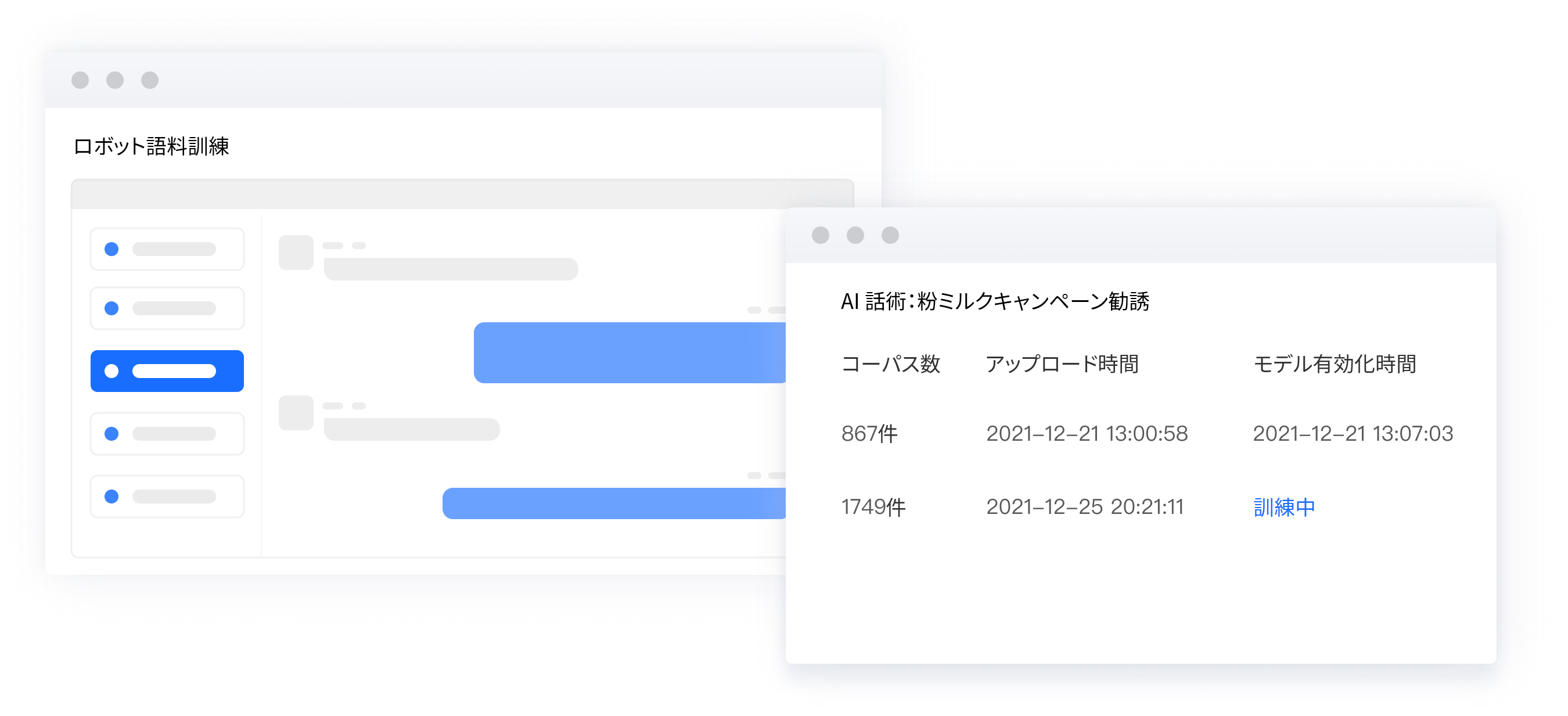Select the second sidebar list item

pyautogui.click(x=167, y=308)
